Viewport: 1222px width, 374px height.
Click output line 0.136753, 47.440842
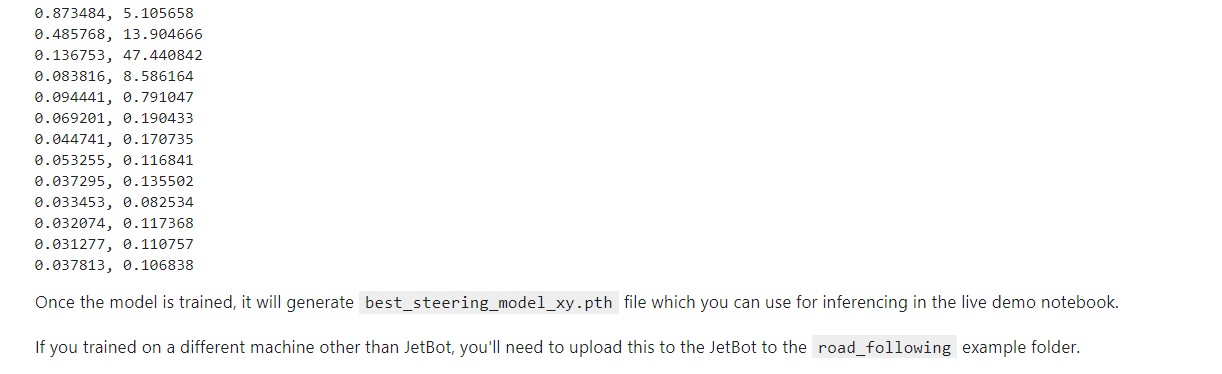point(118,56)
